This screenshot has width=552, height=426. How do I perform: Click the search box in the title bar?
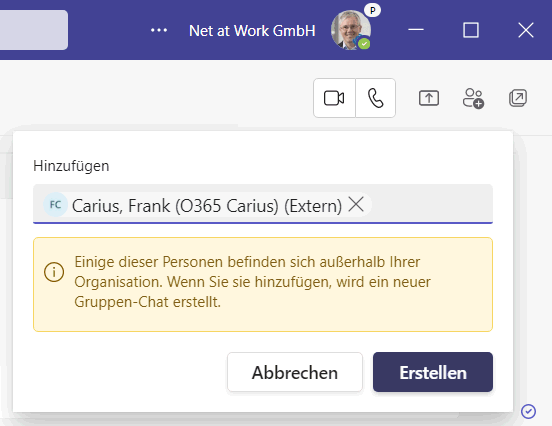point(34,30)
